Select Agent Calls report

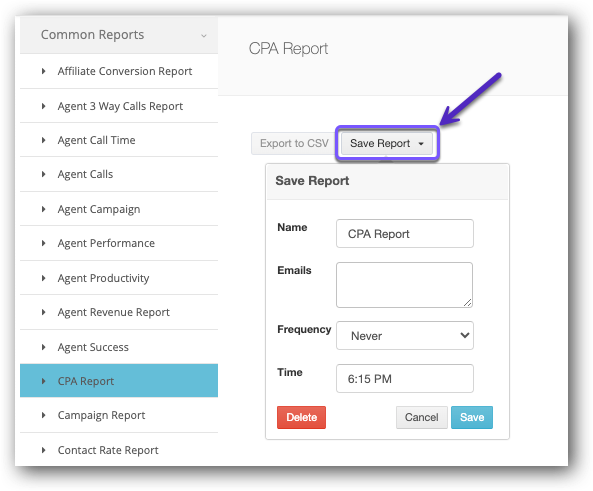(x=85, y=174)
